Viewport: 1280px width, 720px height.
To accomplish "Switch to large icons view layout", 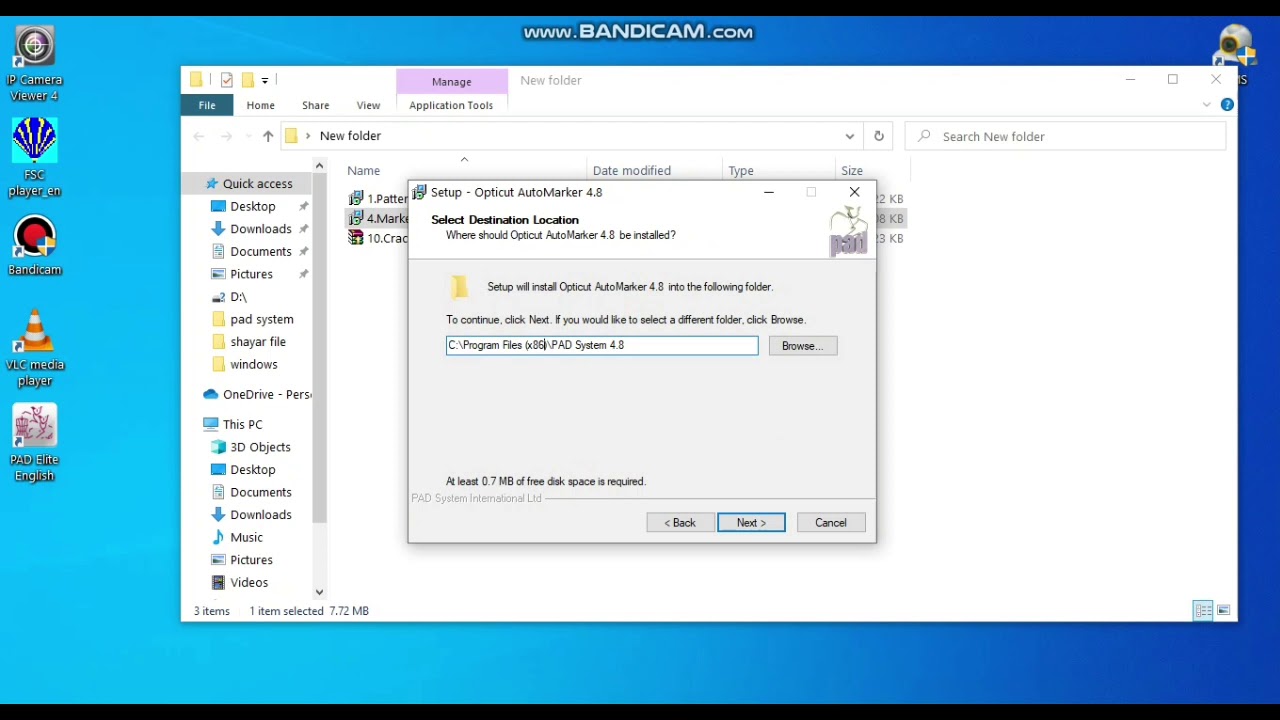I will (x=1224, y=610).
